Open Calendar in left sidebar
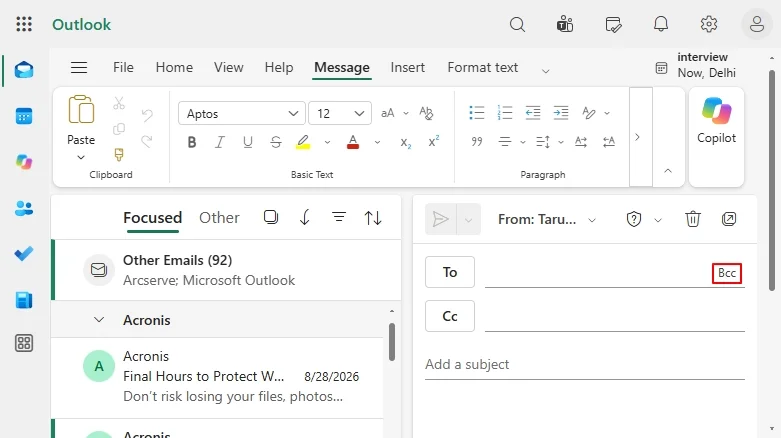 [24, 116]
